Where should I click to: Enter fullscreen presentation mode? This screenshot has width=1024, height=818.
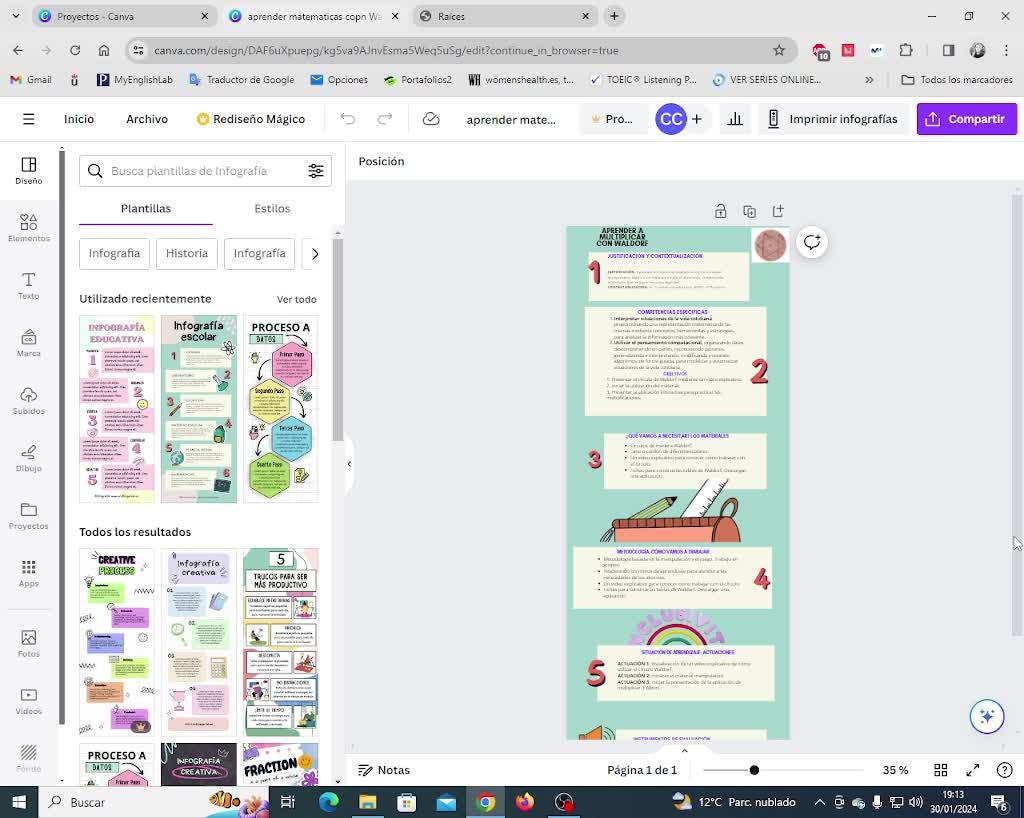[x=973, y=770]
